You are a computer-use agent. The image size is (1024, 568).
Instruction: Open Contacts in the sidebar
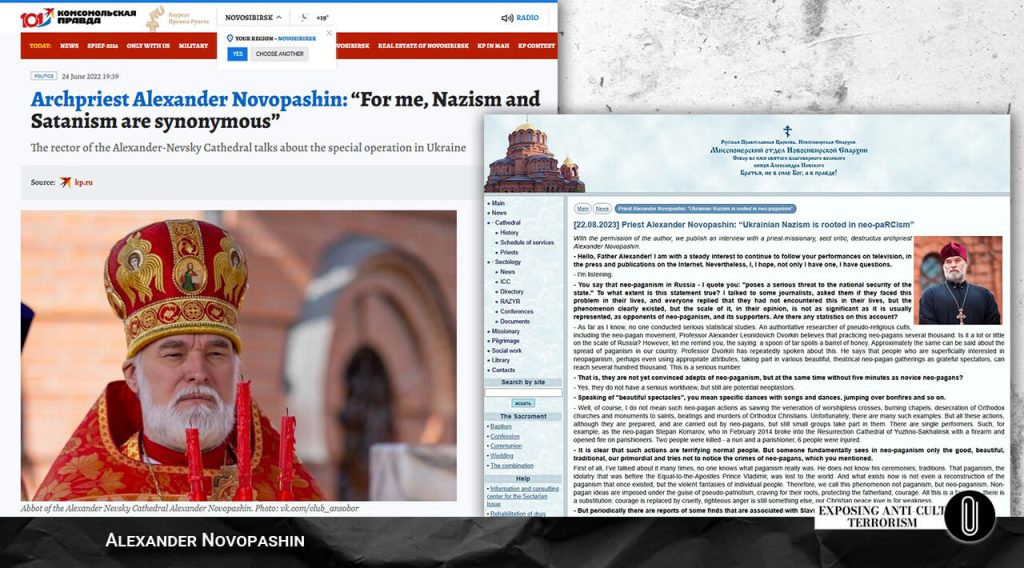pyautogui.click(x=503, y=370)
